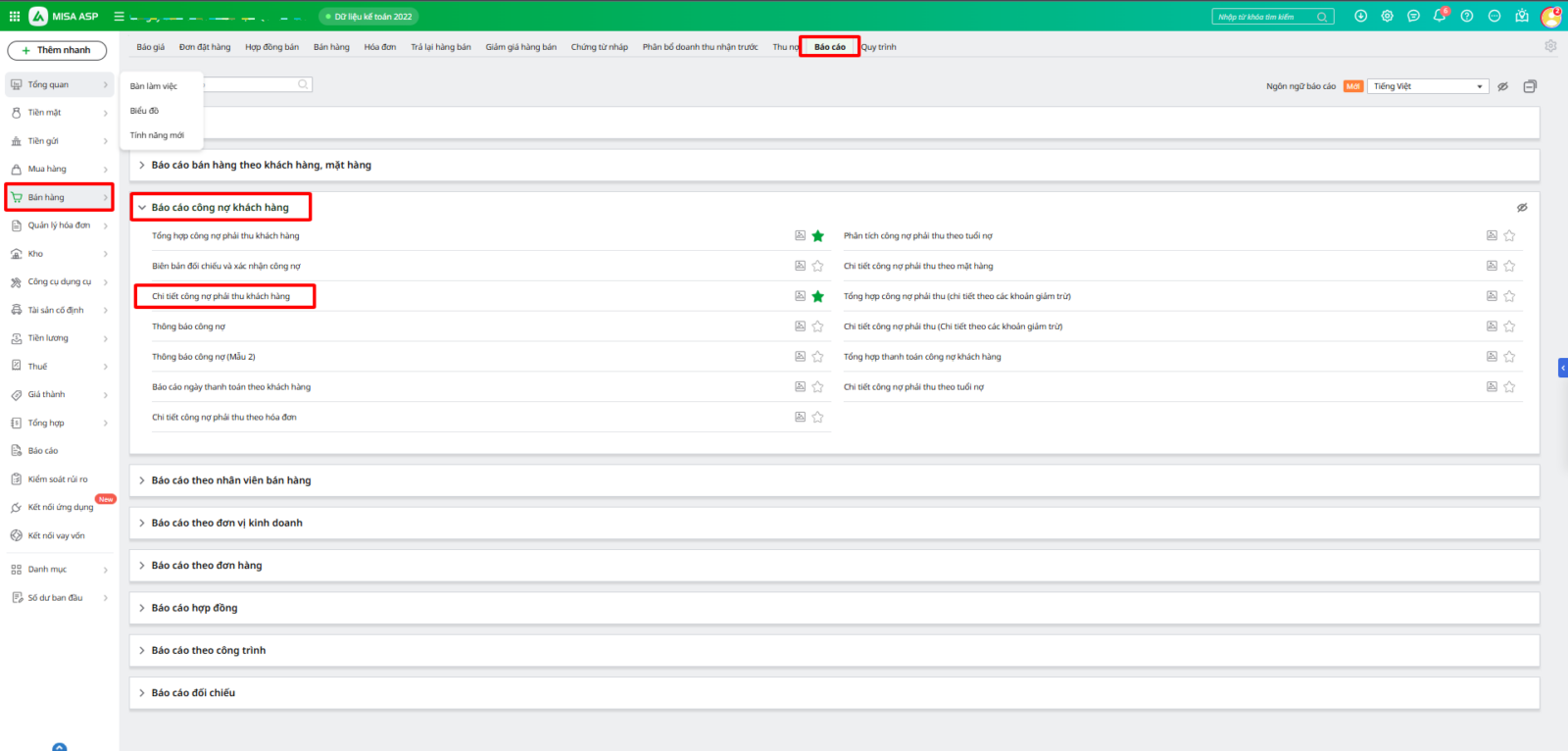This screenshot has width=1568, height=751.
Task: Expand Báo cáo theo nhân viên bán hàng section
Action: click(231, 480)
